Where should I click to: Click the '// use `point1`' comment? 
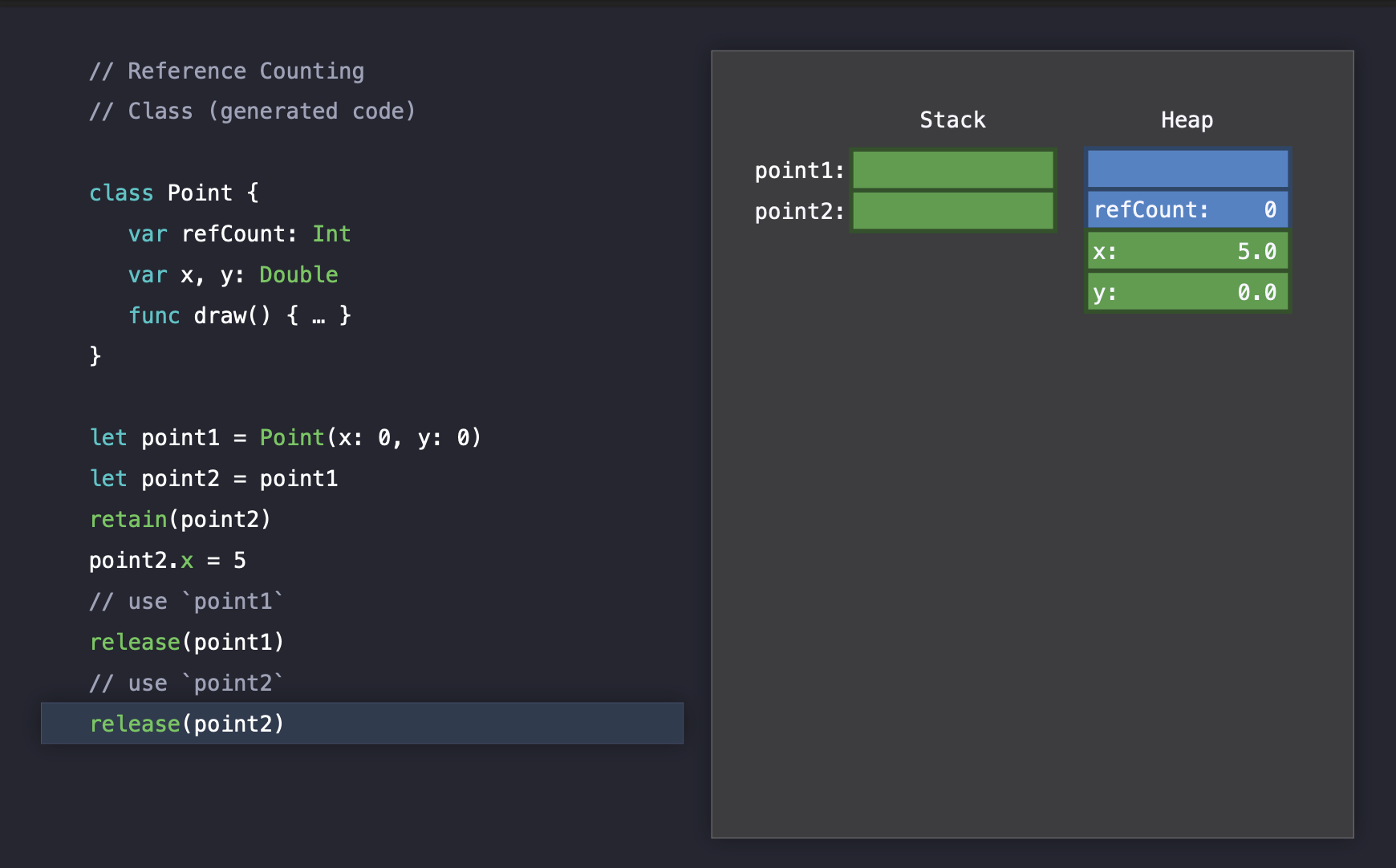tap(186, 602)
